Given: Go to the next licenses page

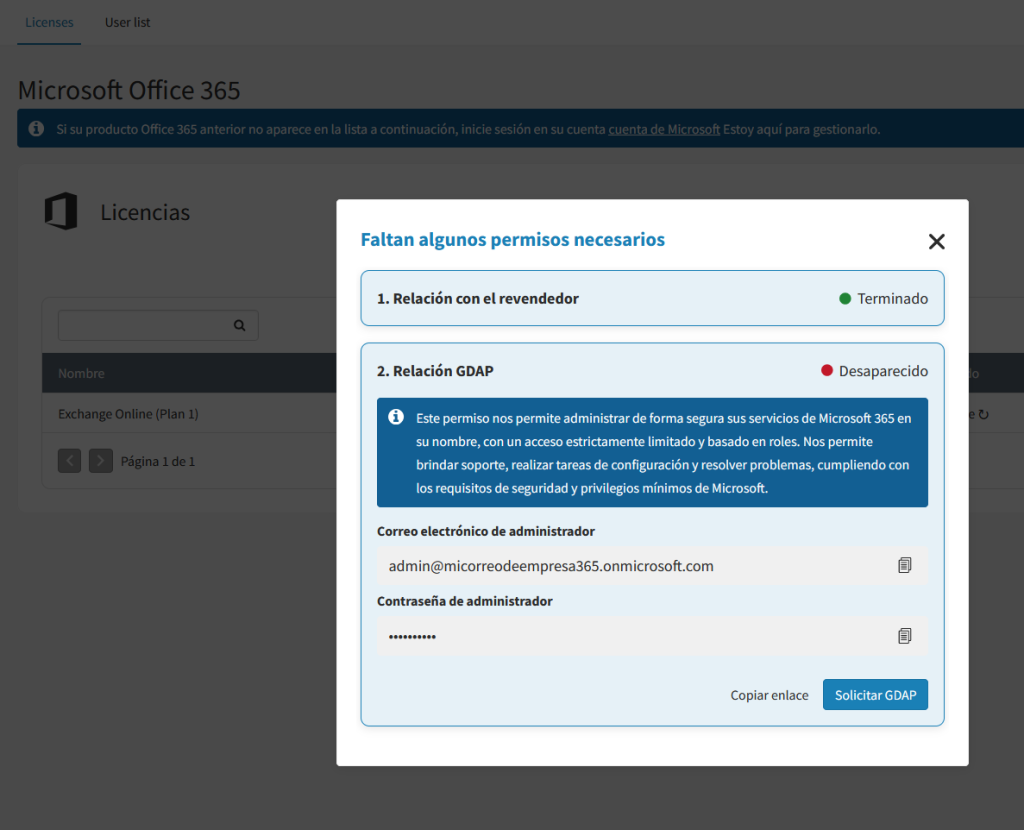Looking at the screenshot, I should tap(100, 461).
